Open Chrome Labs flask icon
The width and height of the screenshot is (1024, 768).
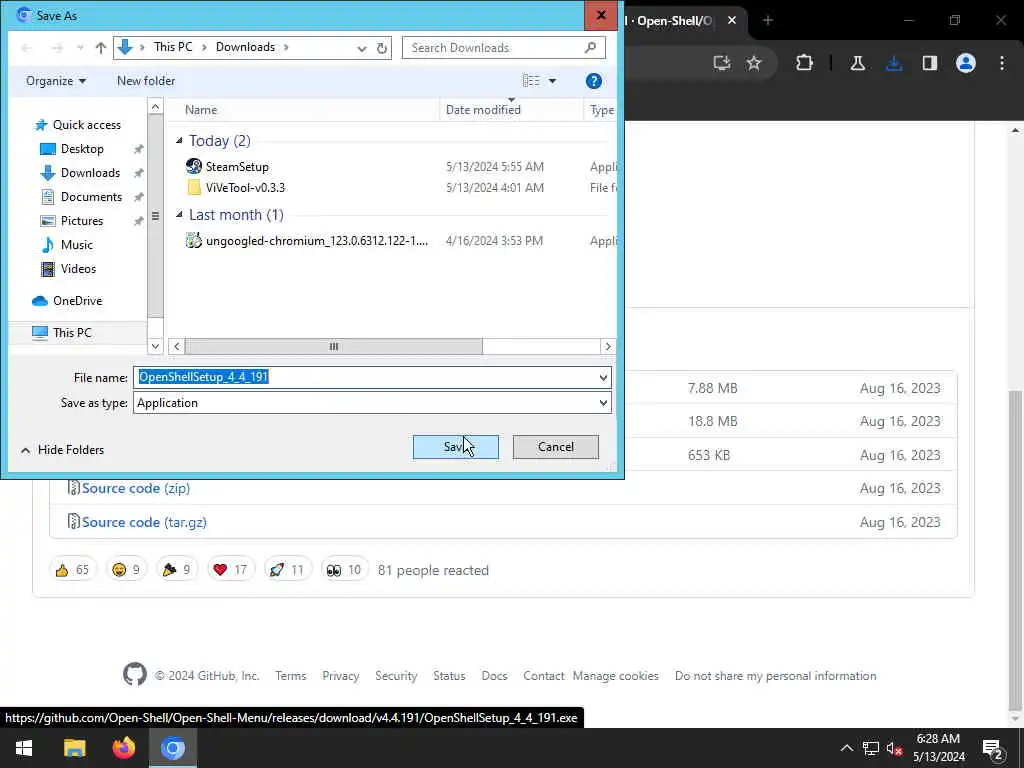pos(857,63)
